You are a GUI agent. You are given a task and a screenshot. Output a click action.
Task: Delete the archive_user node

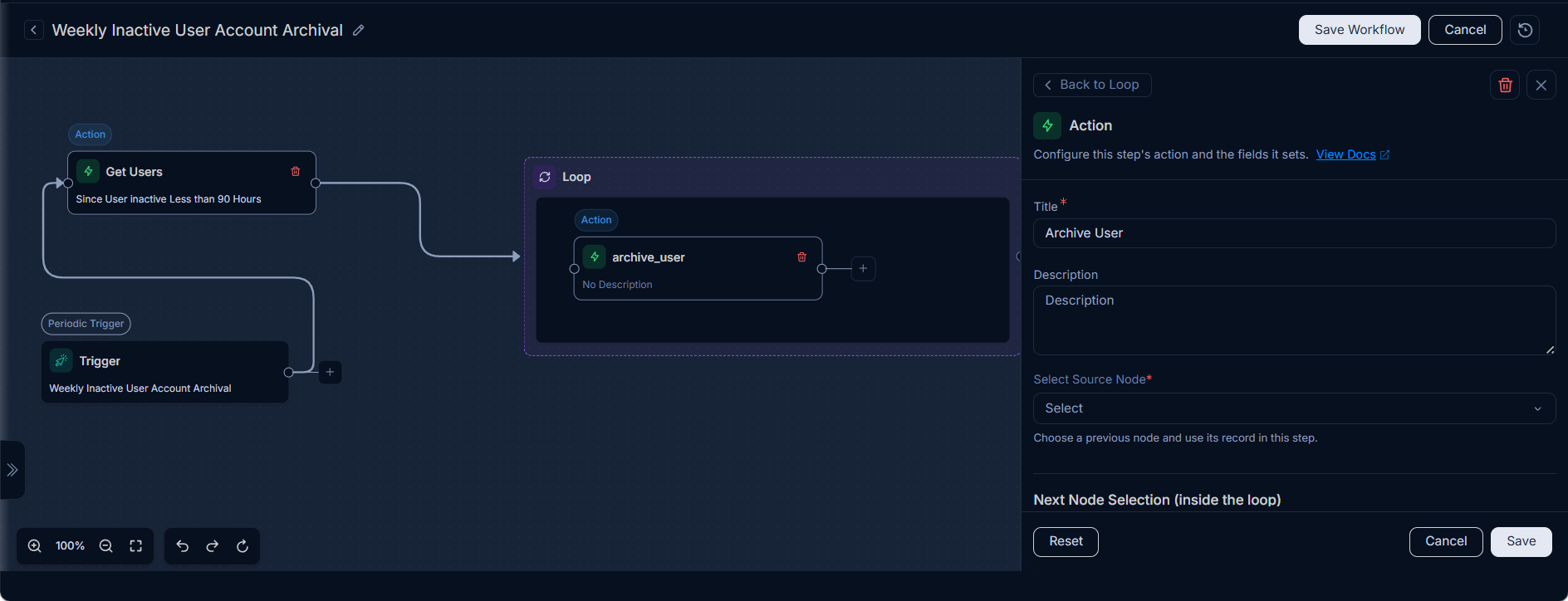[x=801, y=257]
